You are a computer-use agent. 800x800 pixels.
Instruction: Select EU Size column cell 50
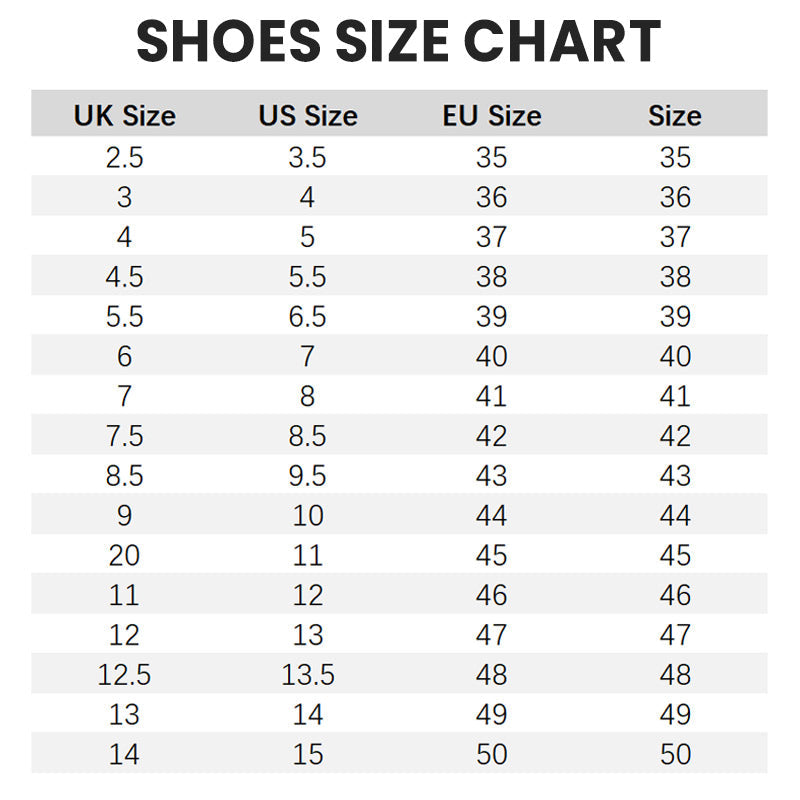click(491, 754)
